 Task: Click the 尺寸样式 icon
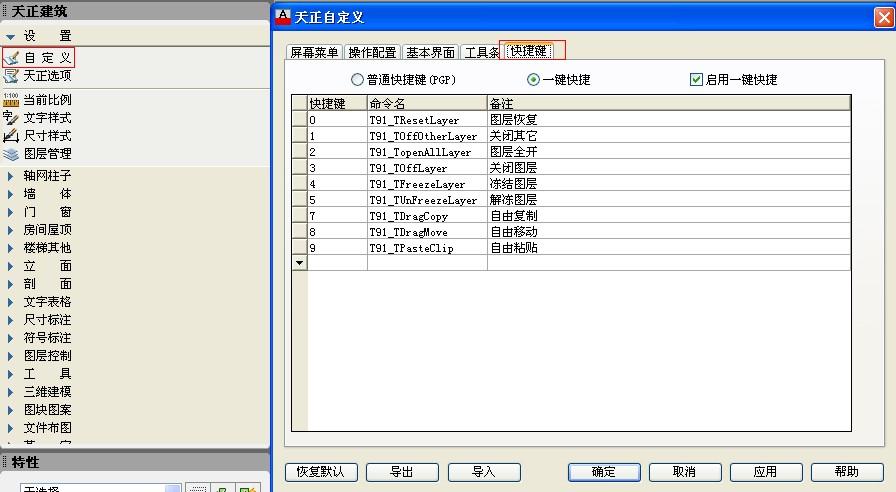[x=11, y=136]
